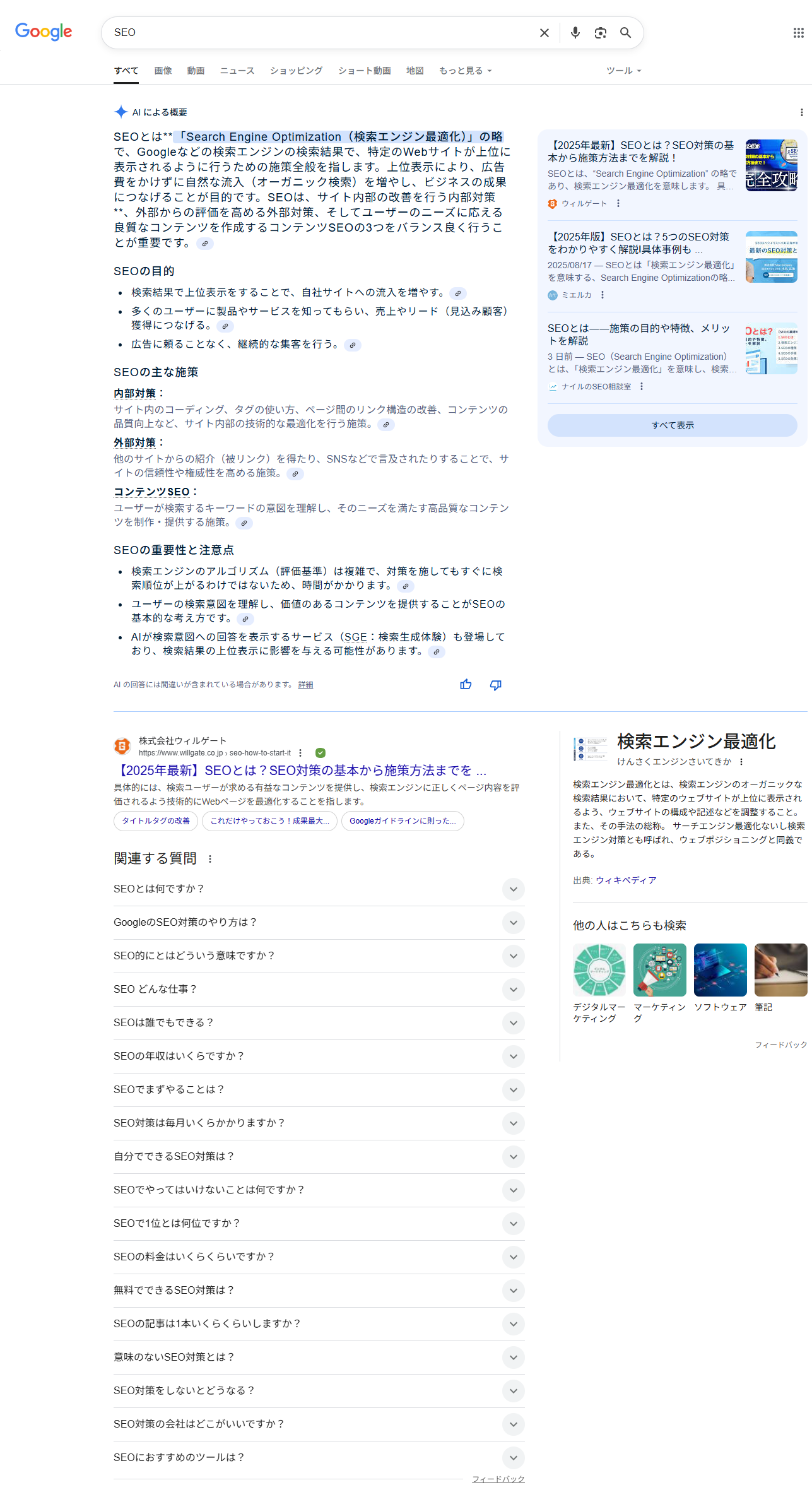
Task: Click green verified badge by willgate URL
Action: [x=321, y=753]
